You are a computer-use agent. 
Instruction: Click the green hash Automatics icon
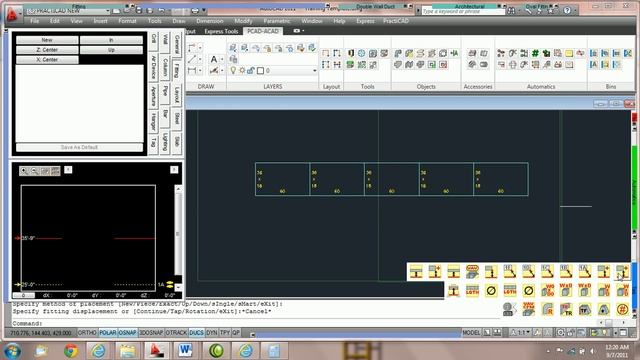[535, 53]
